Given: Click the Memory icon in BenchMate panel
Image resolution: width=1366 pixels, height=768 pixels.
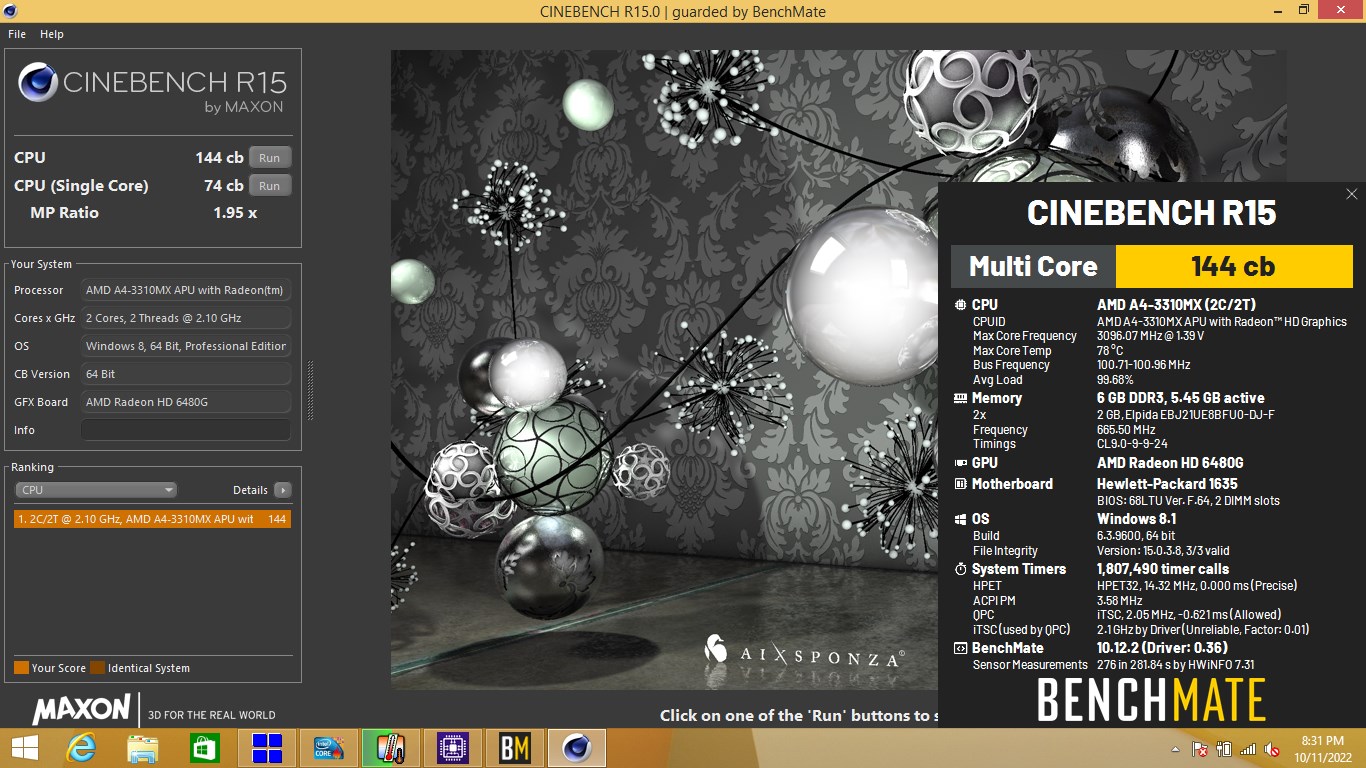Looking at the screenshot, I should click(960, 398).
